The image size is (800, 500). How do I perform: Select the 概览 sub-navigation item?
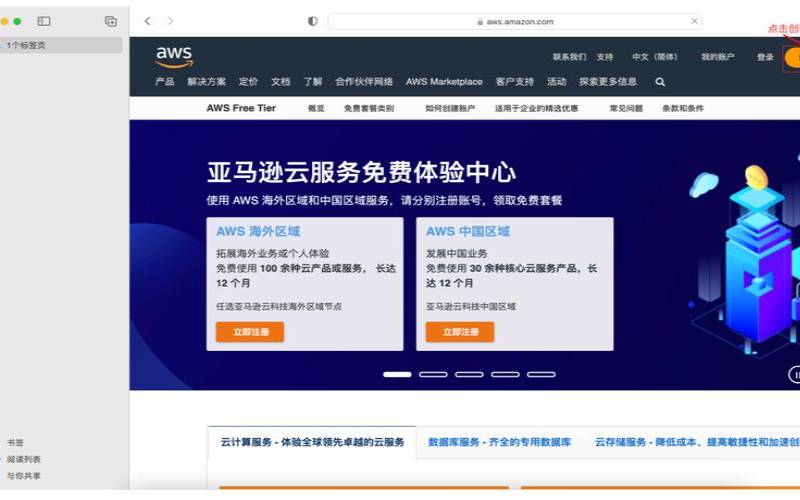pos(316,108)
